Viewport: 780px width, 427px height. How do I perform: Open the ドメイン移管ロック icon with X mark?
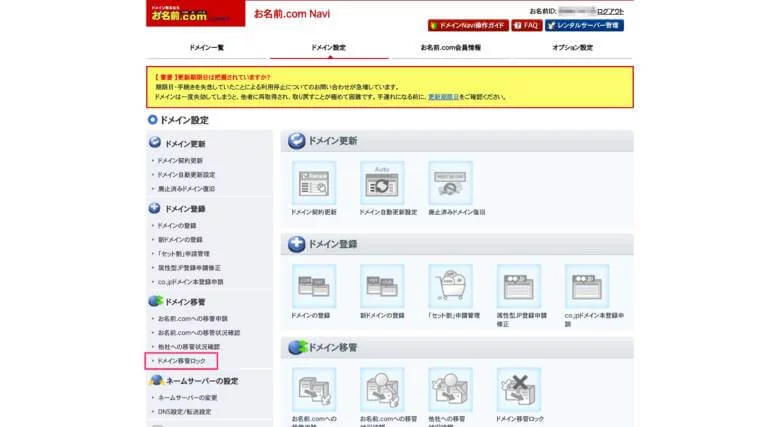518,390
